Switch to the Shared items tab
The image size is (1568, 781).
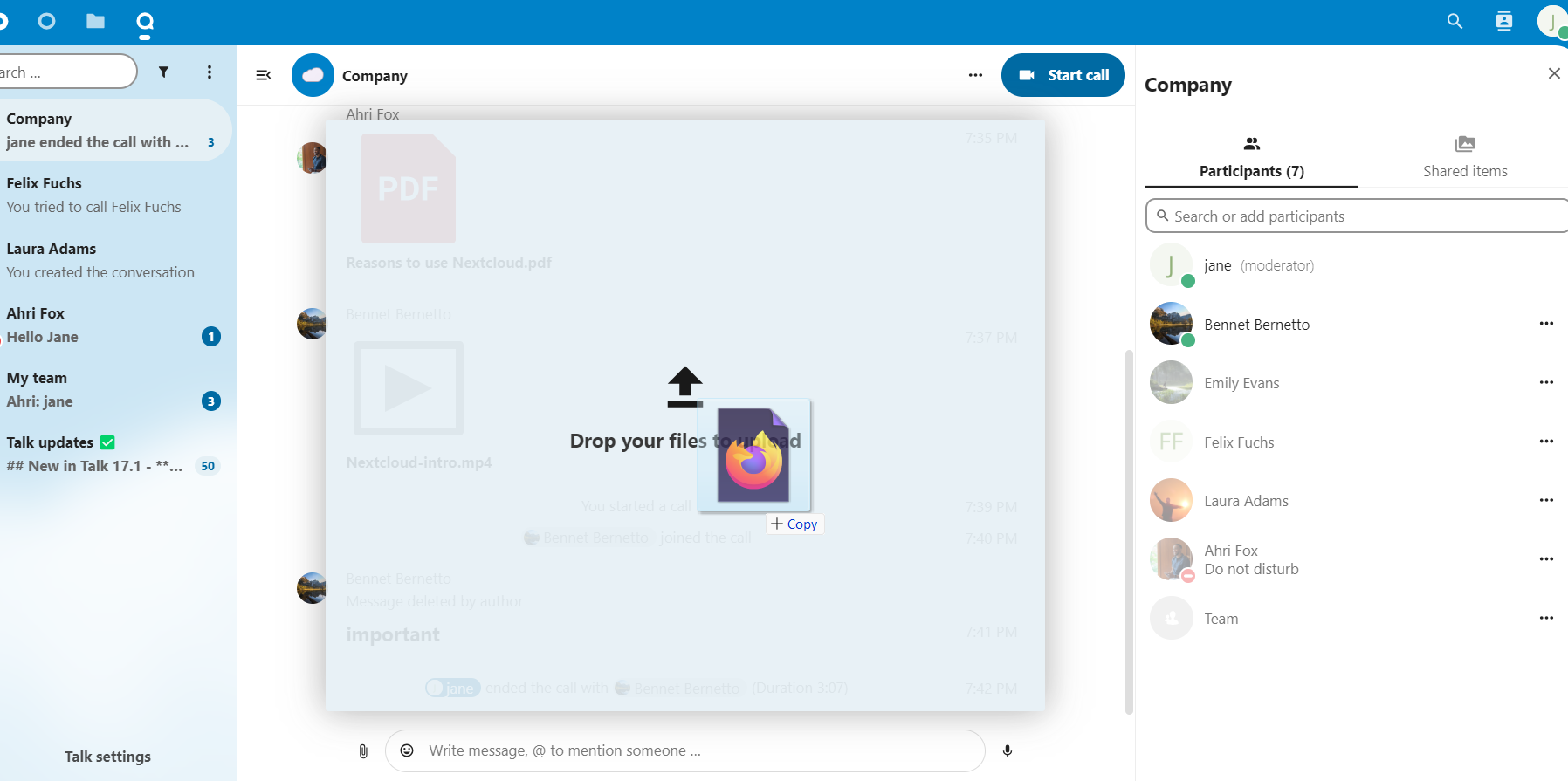[x=1464, y=157]
